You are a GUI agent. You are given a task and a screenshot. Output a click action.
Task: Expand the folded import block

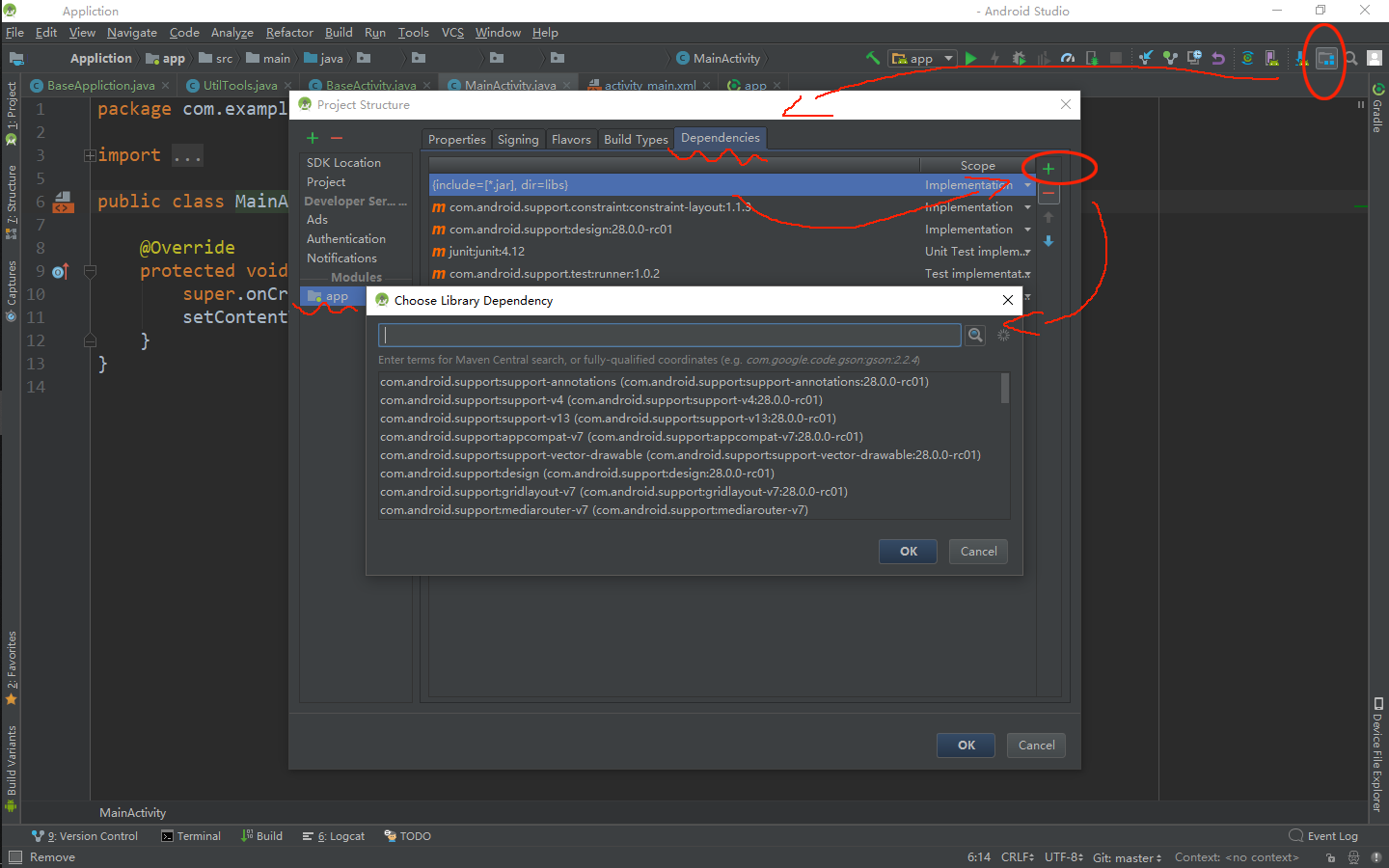(x=90, y=155)
